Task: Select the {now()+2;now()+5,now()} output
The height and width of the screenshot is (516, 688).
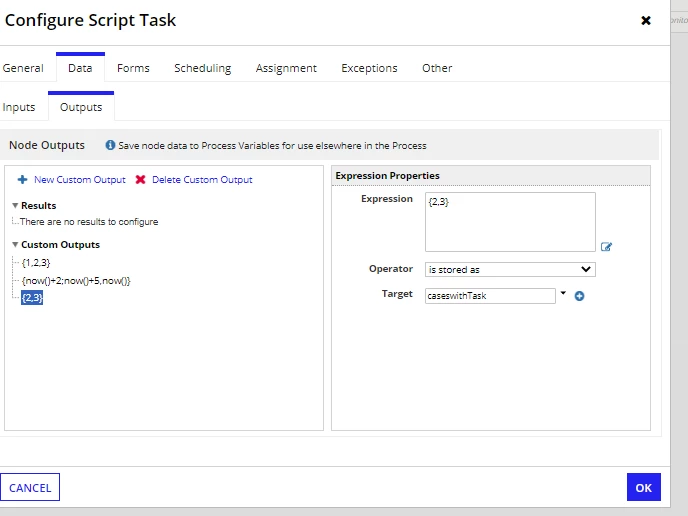Action: click(x=76, y=280)
